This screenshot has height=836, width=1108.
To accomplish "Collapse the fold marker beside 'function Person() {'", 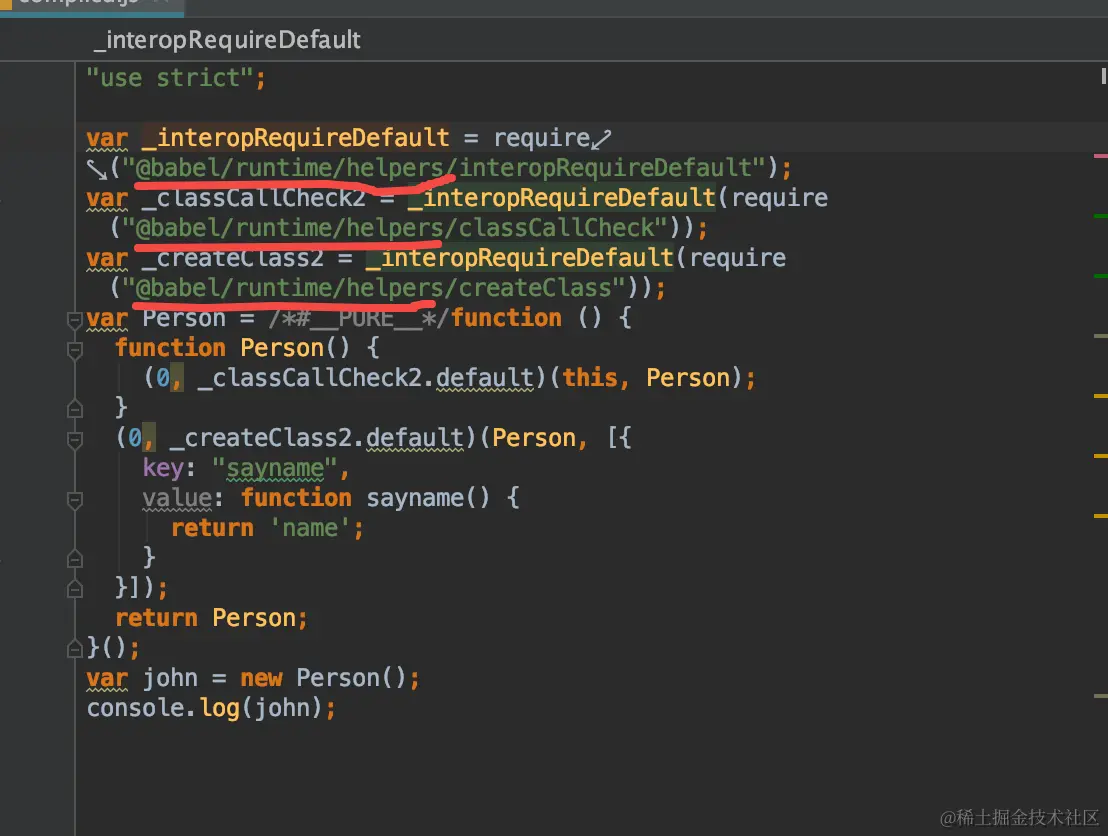I will [75, 350].
